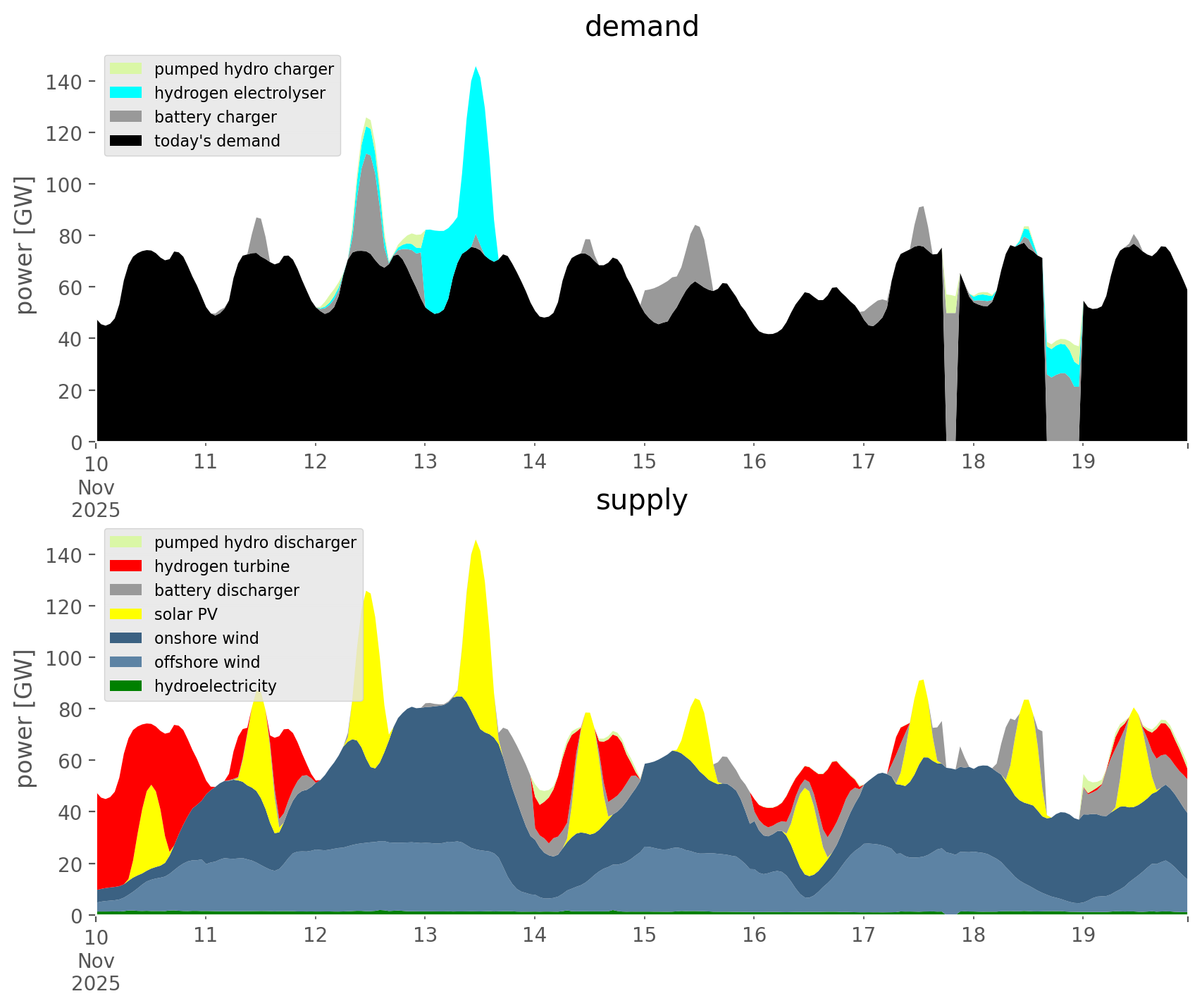Click the "demand" chart title
This screenshot has width=1202, height=1008.
click(x=641, y=27)
